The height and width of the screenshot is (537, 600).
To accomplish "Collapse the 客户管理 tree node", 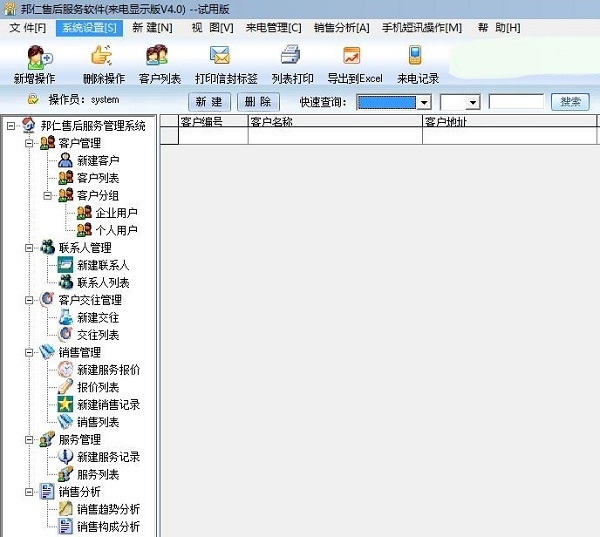I will pos(29,143).
